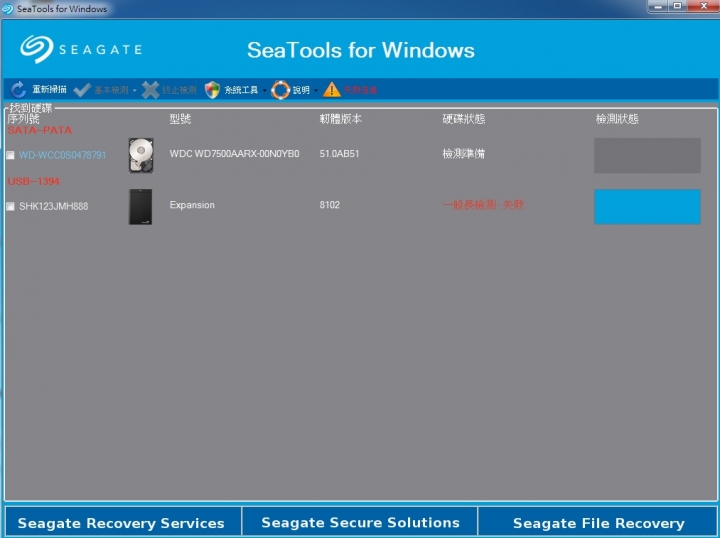Minimize the SeaTools window
The image size is (720, 538).
(x=658, y=6)
